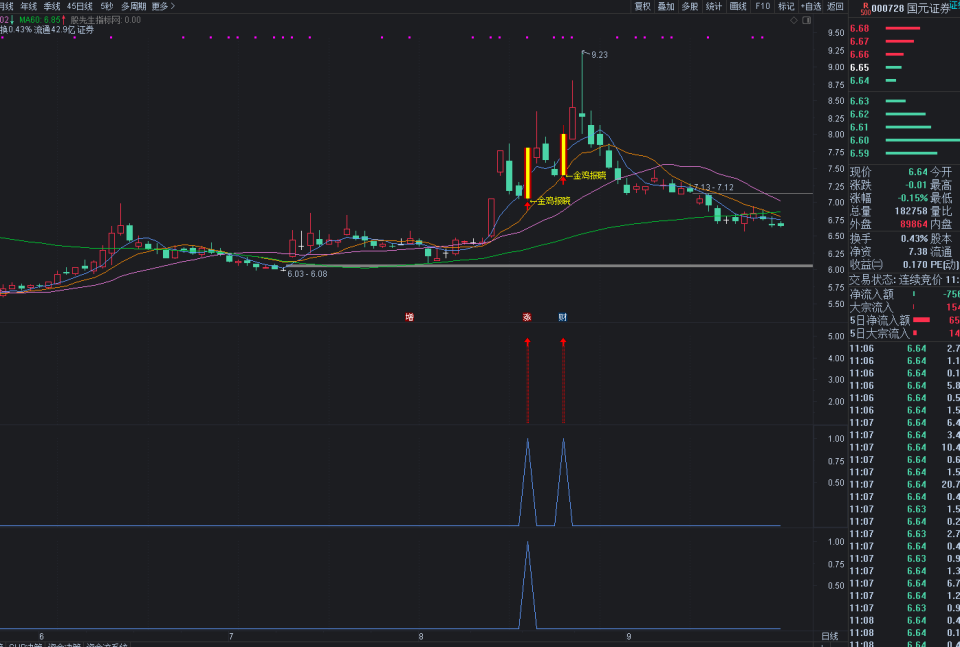The image size is (960, 647).
Task: Click the 增 event marker below chart
Action: pyautogui.click(x=410, y=316)
